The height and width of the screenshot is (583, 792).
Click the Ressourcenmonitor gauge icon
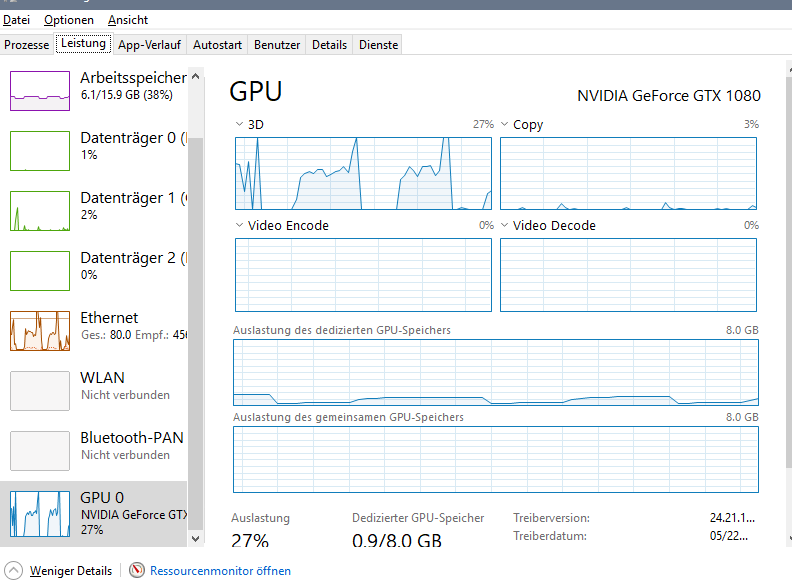point(136,570)
